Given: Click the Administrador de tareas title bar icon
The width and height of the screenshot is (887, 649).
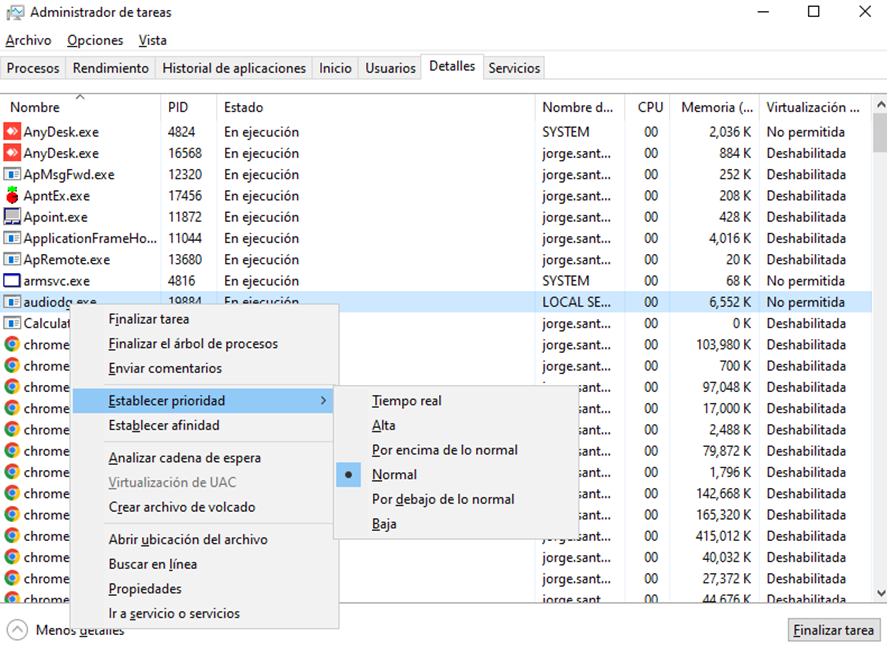Looking at the screenshot, I should coord(15,12).
